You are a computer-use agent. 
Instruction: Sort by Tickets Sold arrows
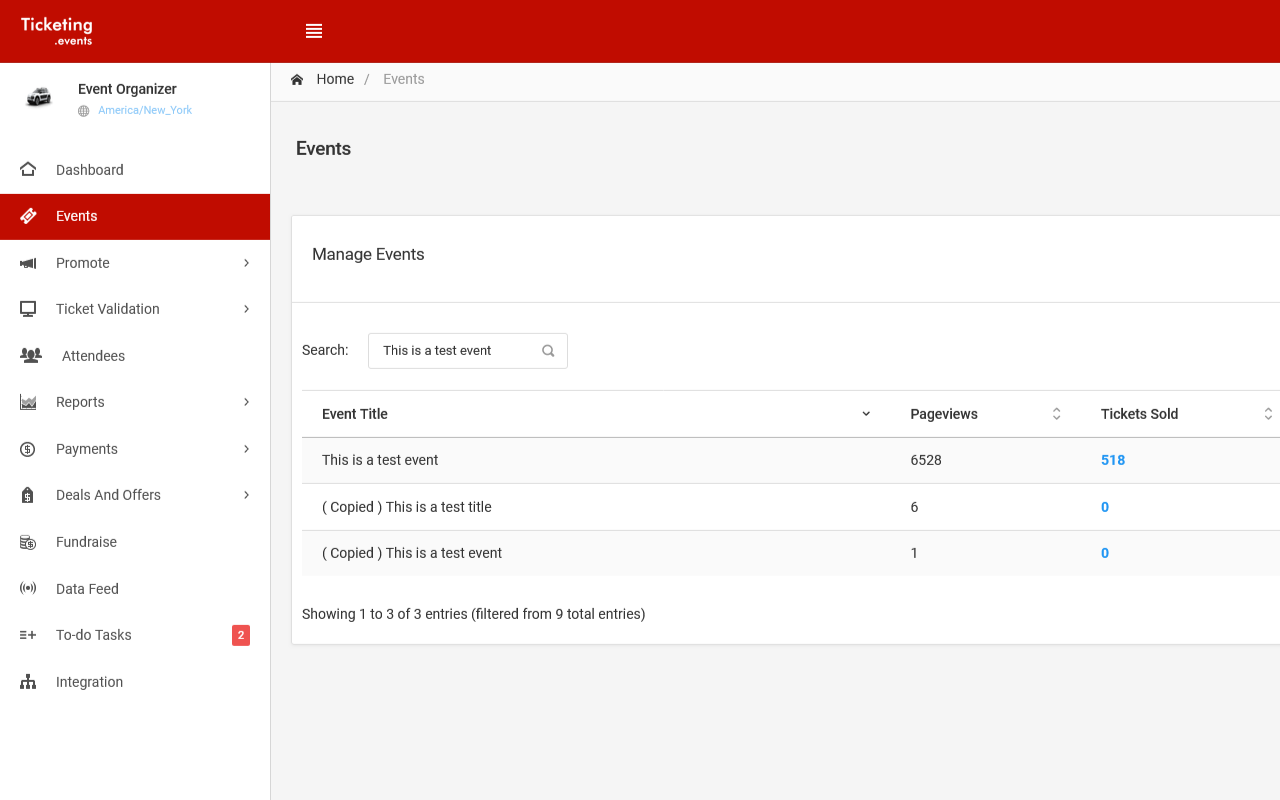coord(1268,414)
